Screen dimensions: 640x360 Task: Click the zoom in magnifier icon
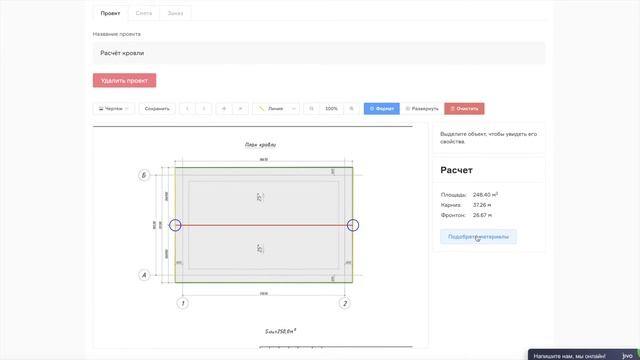tap(351, 109)
